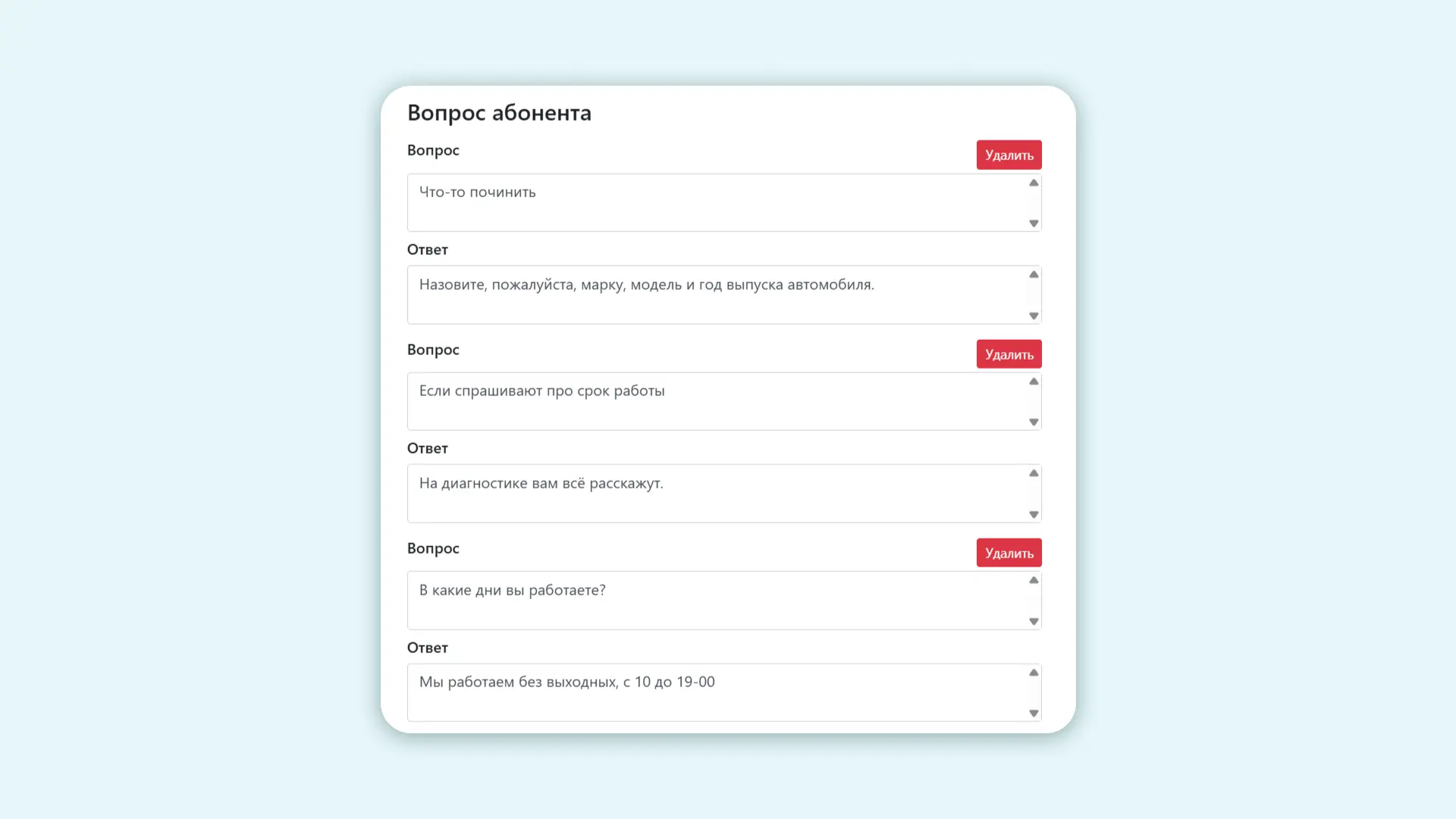Delete the "В какие дни вы работаете?" question
This screenshot has width=1456, height=819.
coord(1009,553)
